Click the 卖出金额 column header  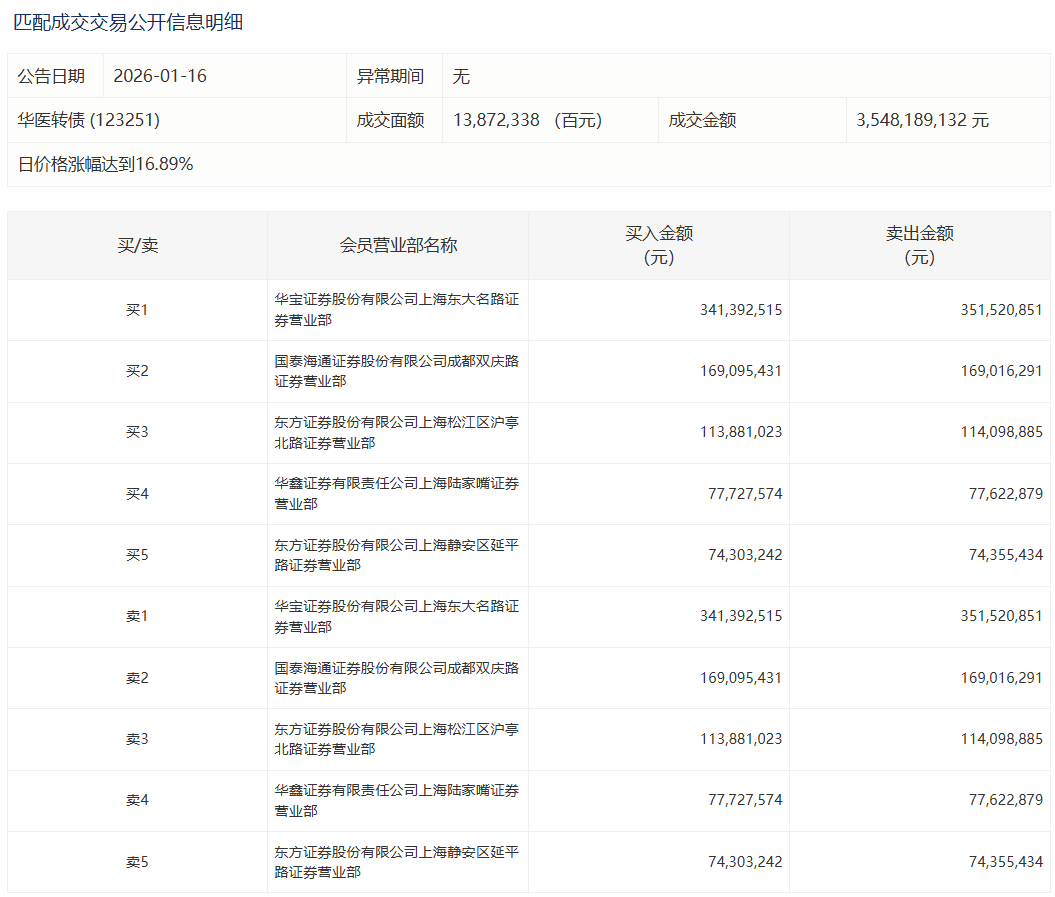919,245
